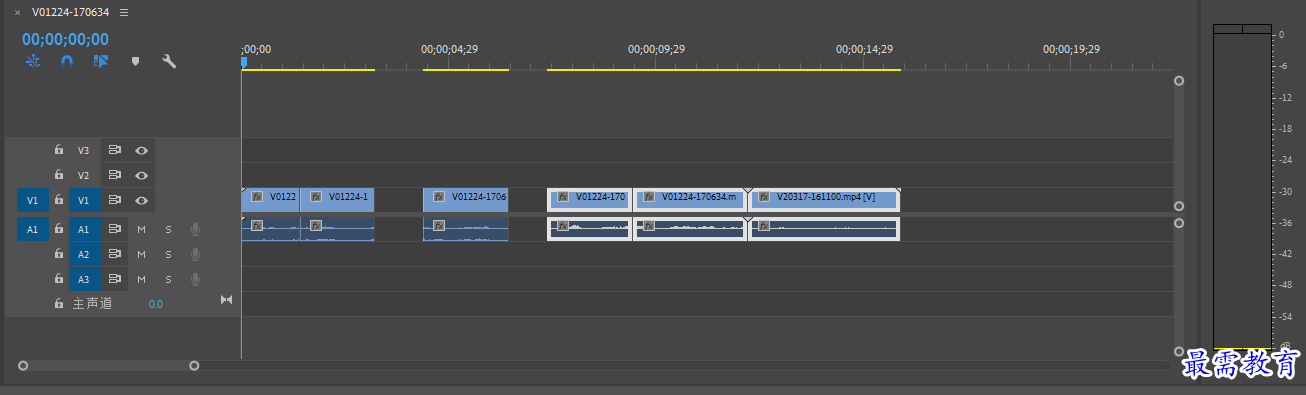Mute audio track A2
Image resolution: width=1306 pixels, height=395 pixels.
142,254
